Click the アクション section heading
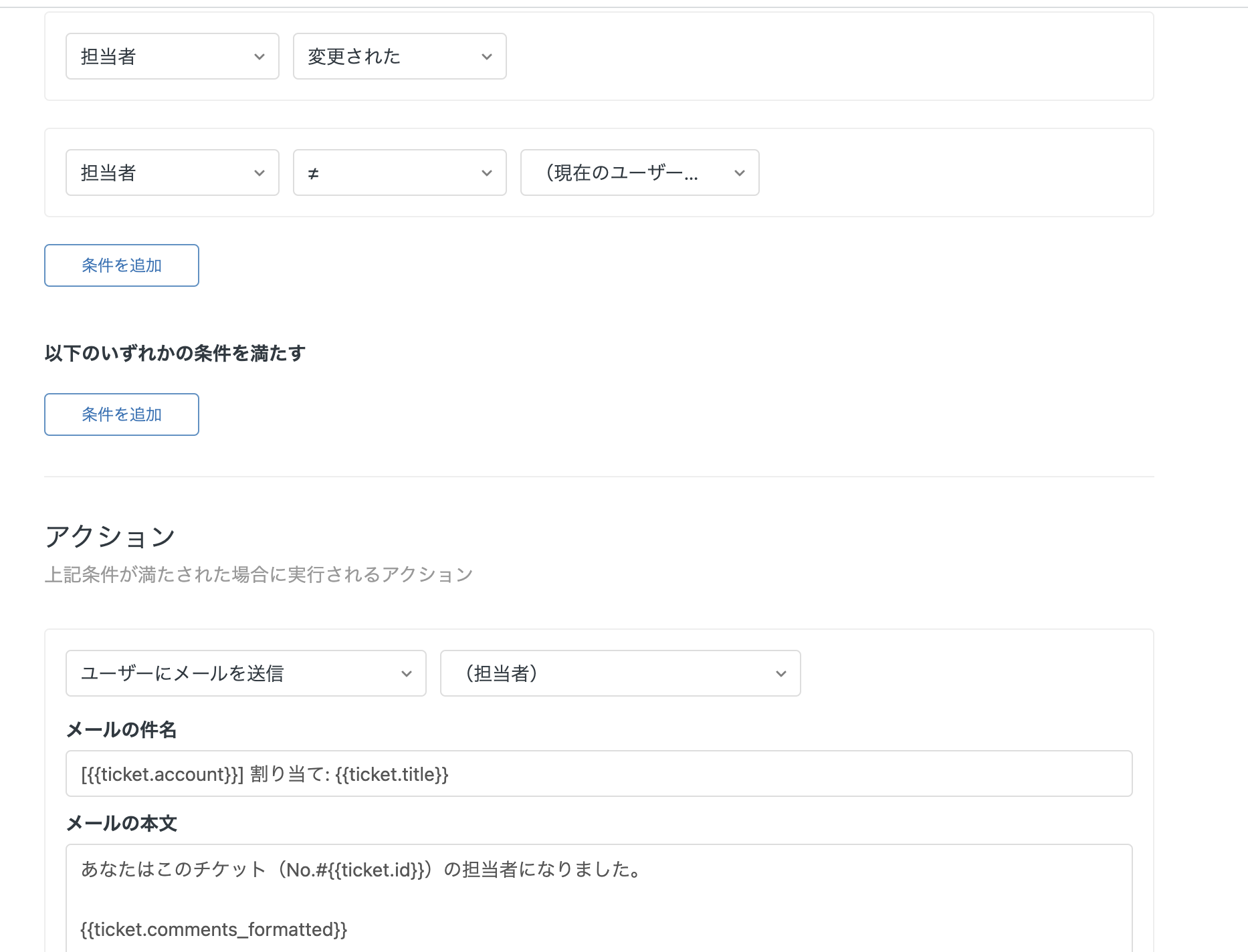Image resolution: width=1248 pixels, height=952 pixels. click(x=110, y=535)
